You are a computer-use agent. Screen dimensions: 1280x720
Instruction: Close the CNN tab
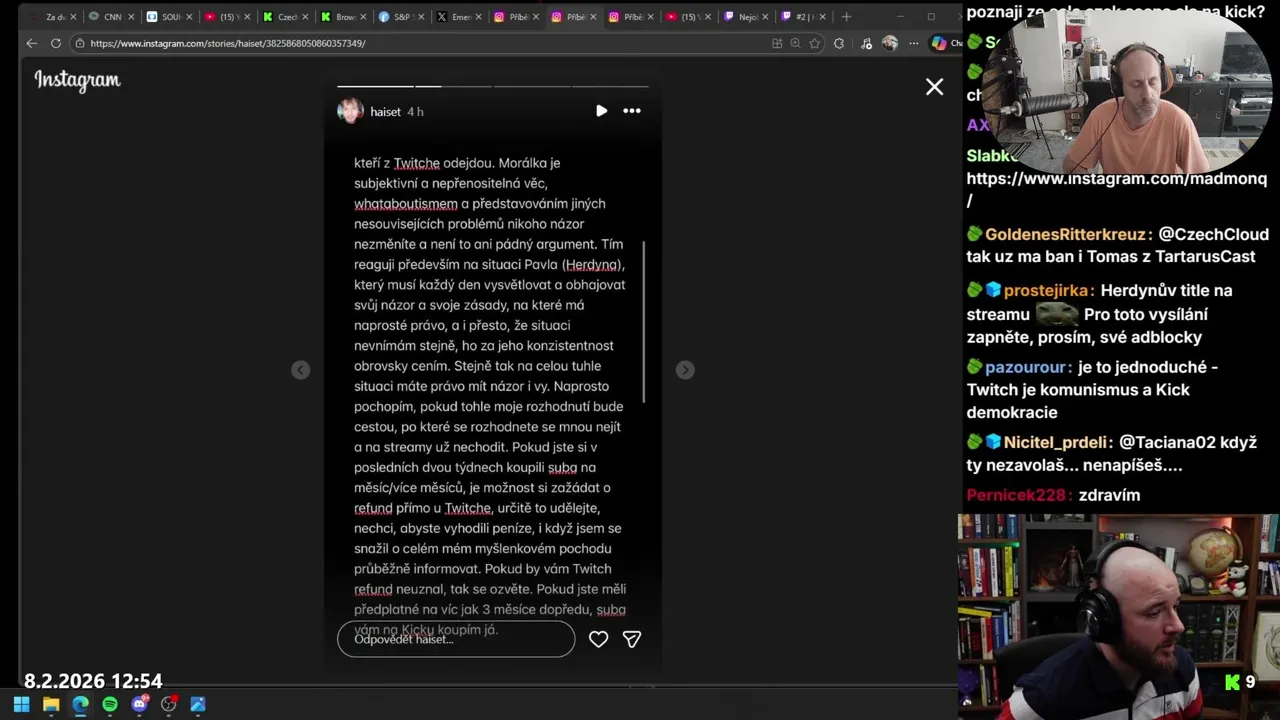pyautogui.click(x=131, y=17)
